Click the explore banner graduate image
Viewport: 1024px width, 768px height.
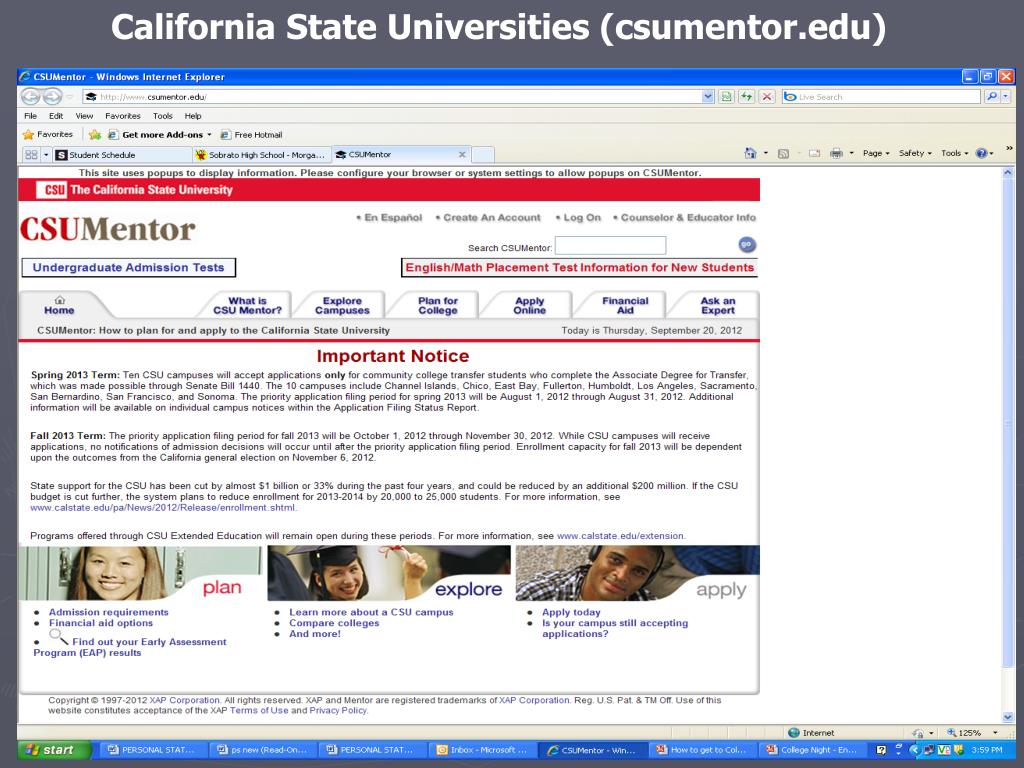tap(389, 573)
